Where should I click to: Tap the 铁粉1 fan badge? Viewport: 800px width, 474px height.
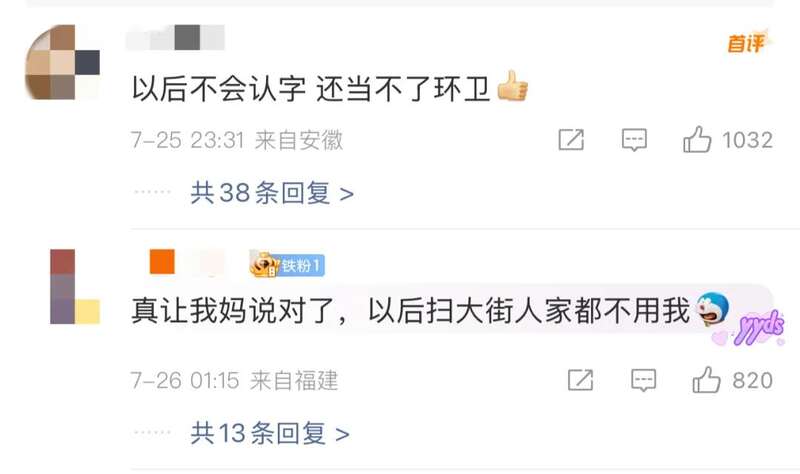[287, 265]
